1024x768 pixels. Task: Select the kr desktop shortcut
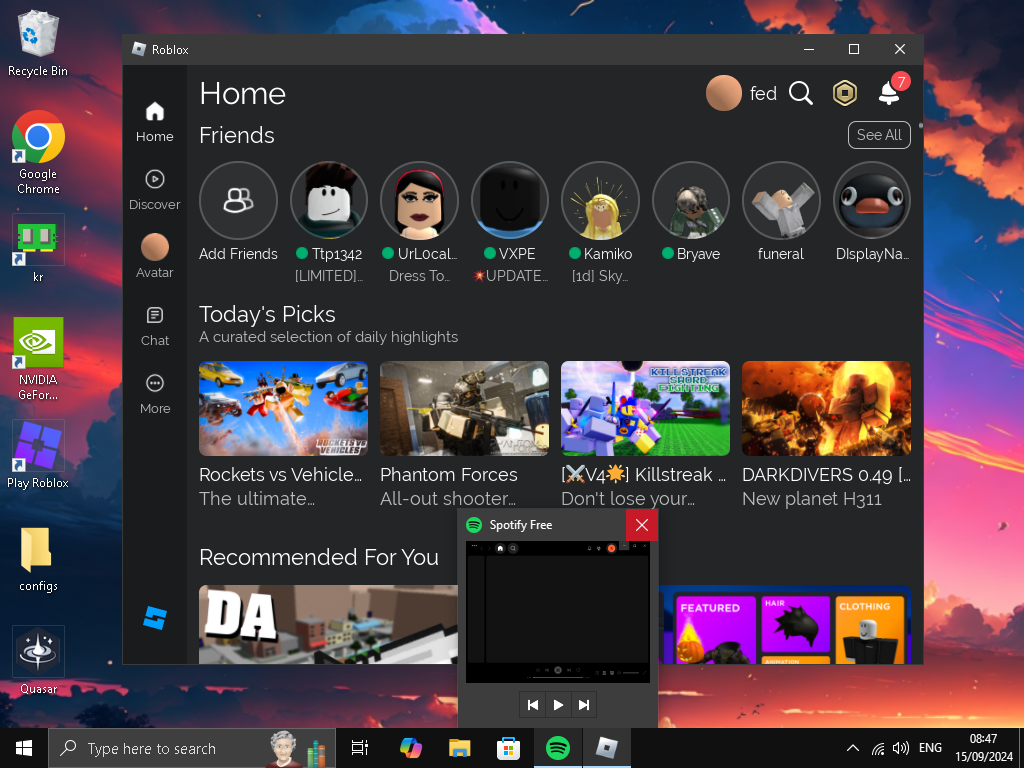click(38, 248)
